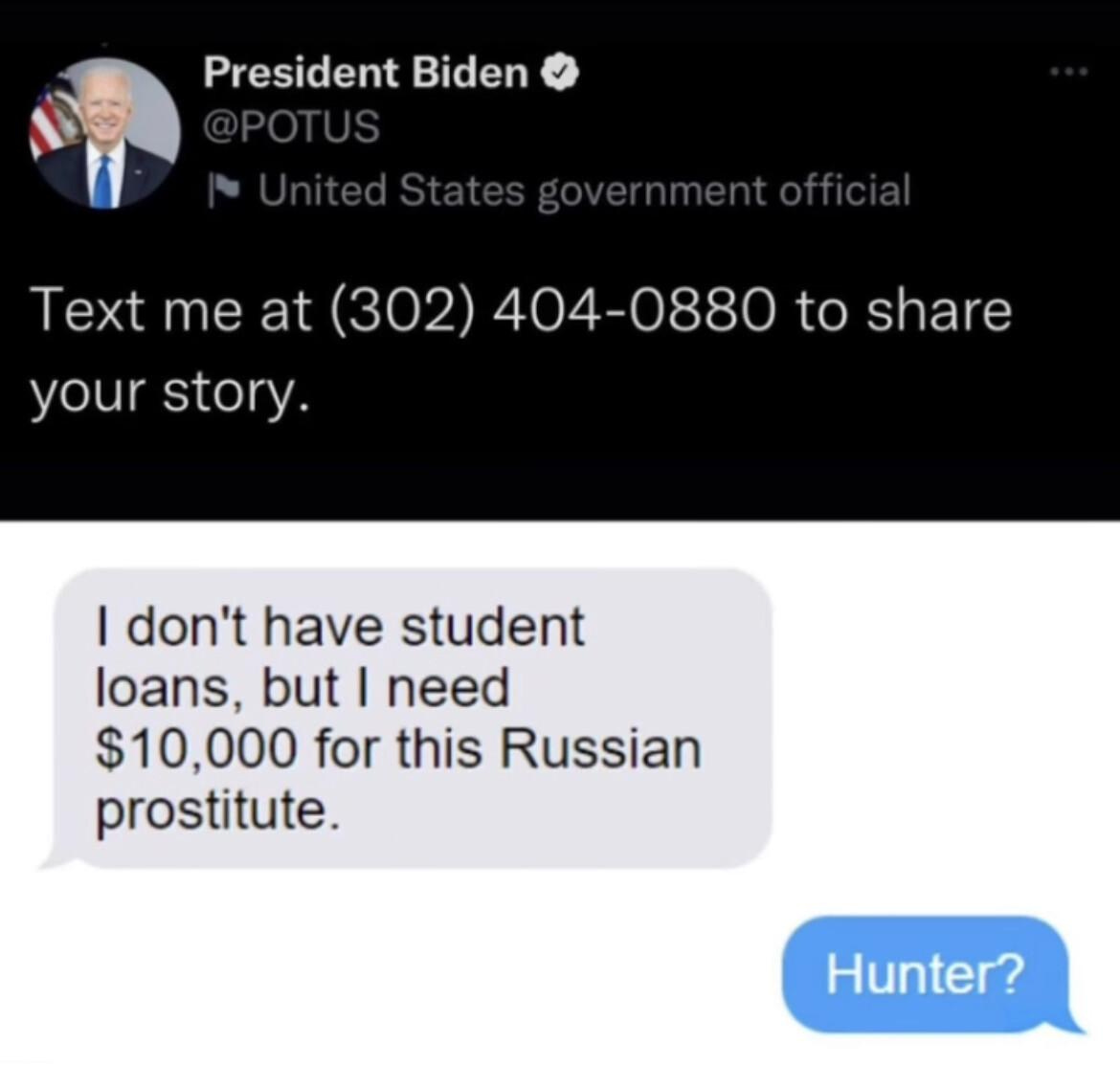This screenshot has width=1120, height=1066.
Task: Click the $10,000 amount in the message
Action: pos(195,749)
